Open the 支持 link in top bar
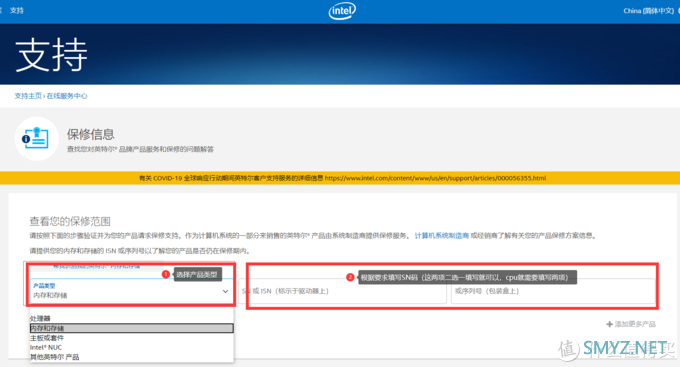680x367 pixels. (x=17, y=10)
